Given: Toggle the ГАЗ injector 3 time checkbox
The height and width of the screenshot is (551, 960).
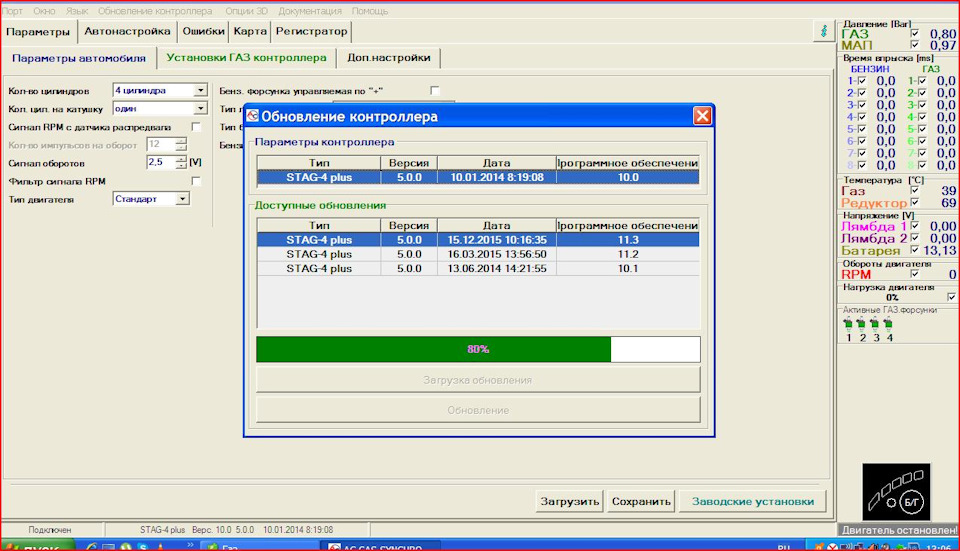Looking at the screenshot, I should point(922,105).
